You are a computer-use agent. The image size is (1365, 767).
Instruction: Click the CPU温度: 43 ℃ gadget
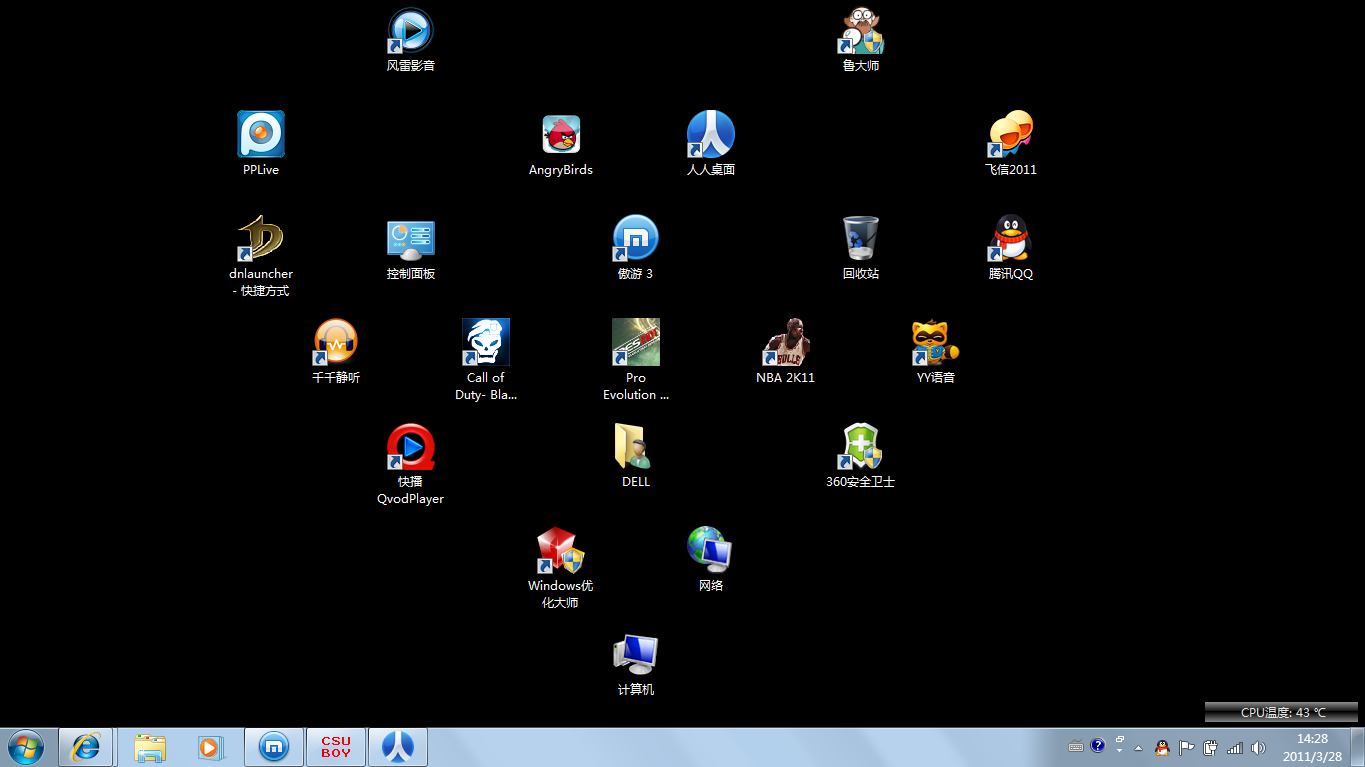coord(1282,712)
